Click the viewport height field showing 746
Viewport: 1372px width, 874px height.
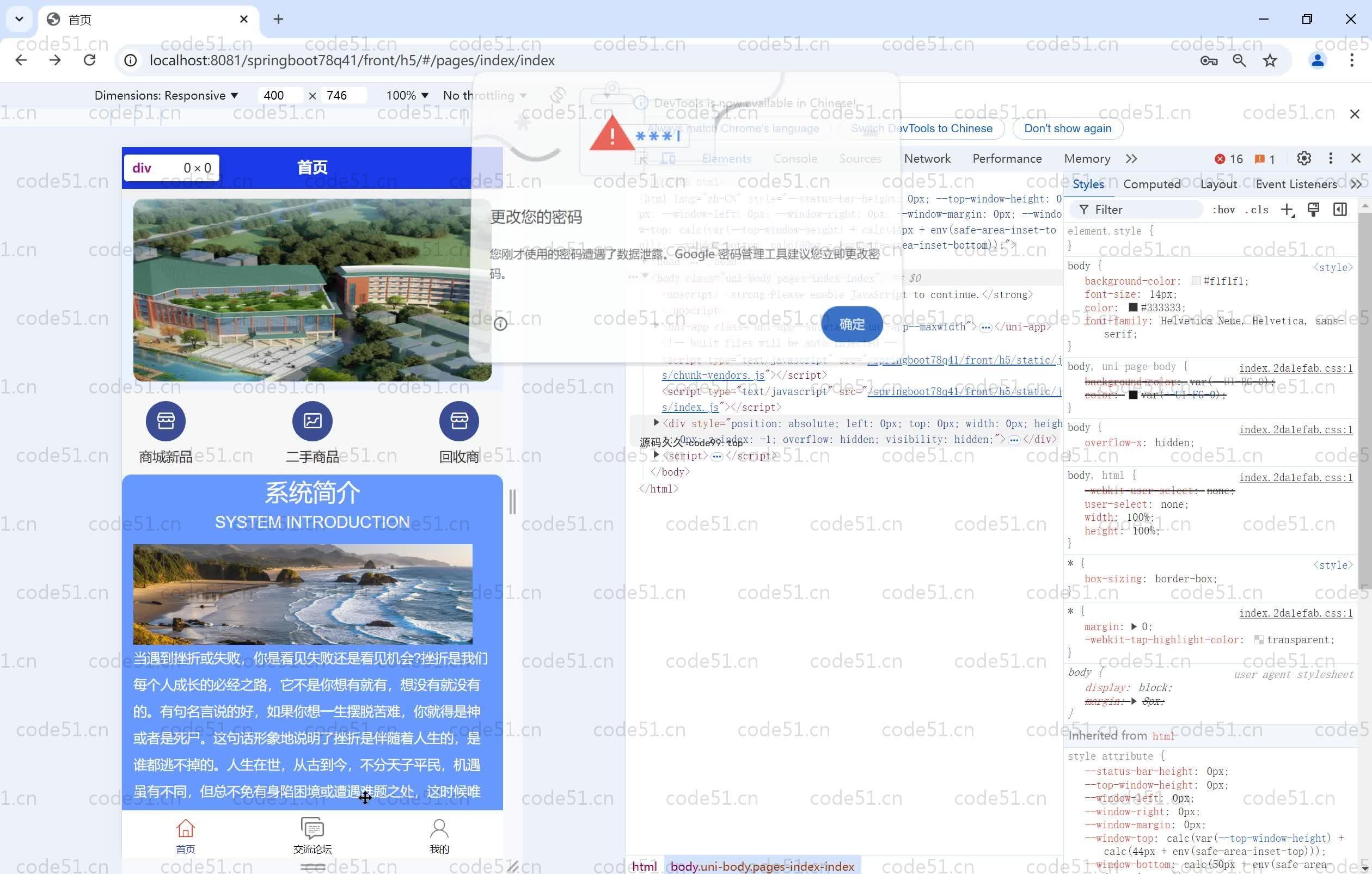pos(344,95)
